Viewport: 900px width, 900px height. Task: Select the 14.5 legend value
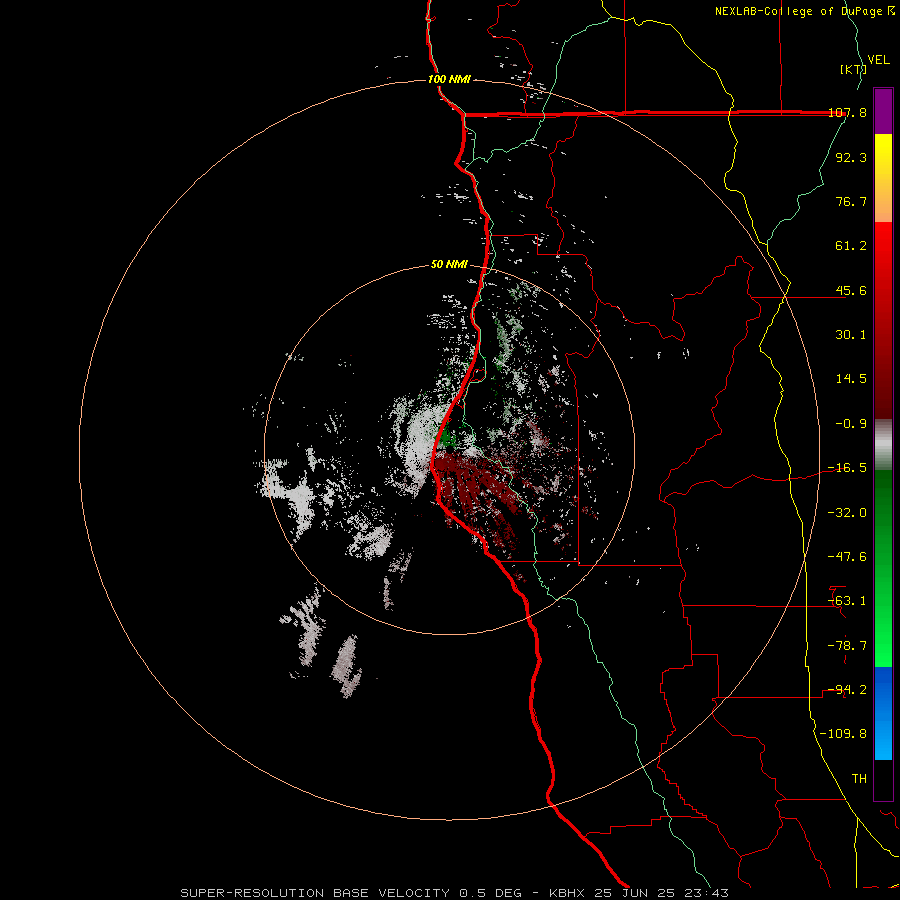coord(851,379)
